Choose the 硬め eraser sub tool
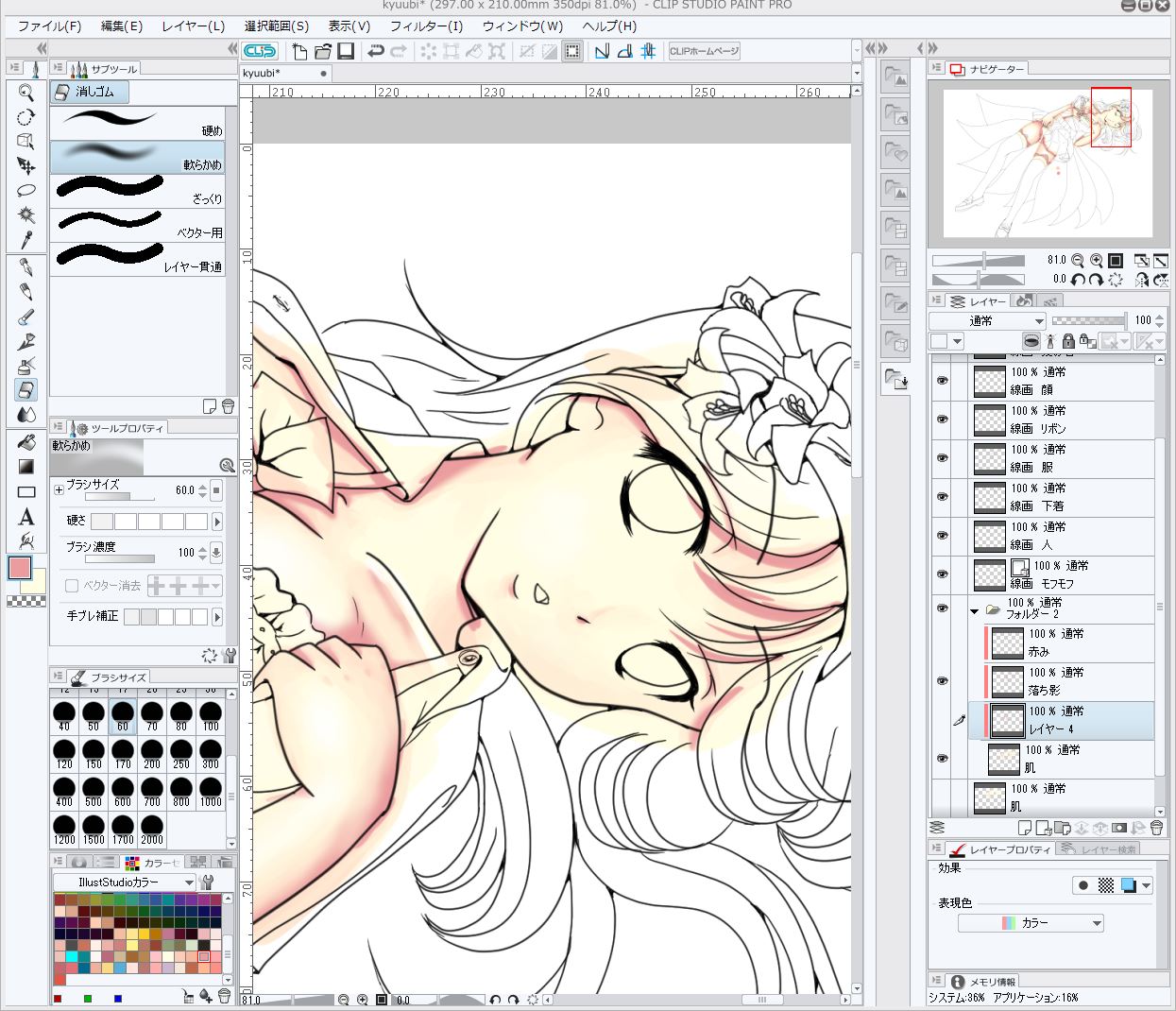The image size is (1176, 1011). point(138,123)
